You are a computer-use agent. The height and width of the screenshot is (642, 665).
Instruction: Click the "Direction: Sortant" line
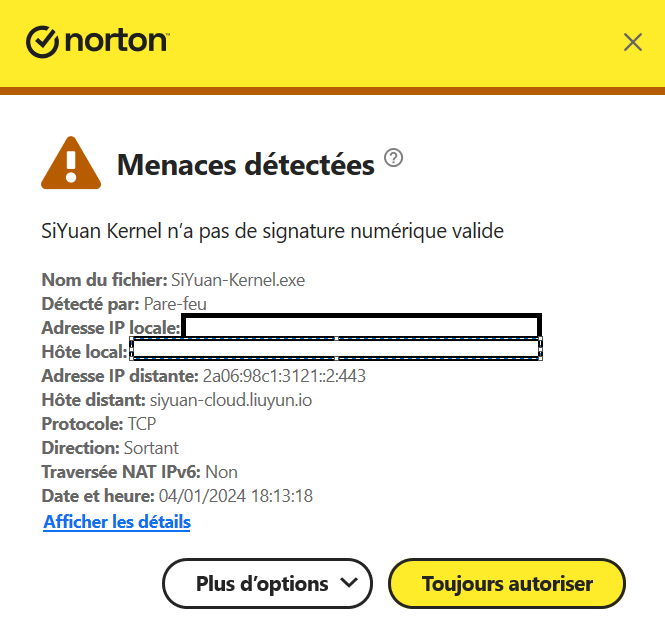110,448
